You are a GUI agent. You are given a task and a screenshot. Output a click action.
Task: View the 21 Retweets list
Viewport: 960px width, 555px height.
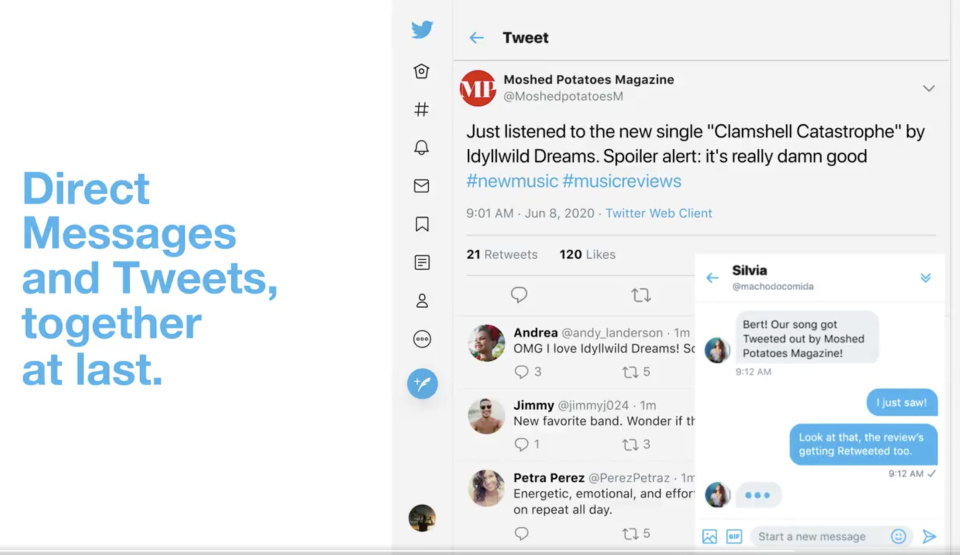(502, 254)
